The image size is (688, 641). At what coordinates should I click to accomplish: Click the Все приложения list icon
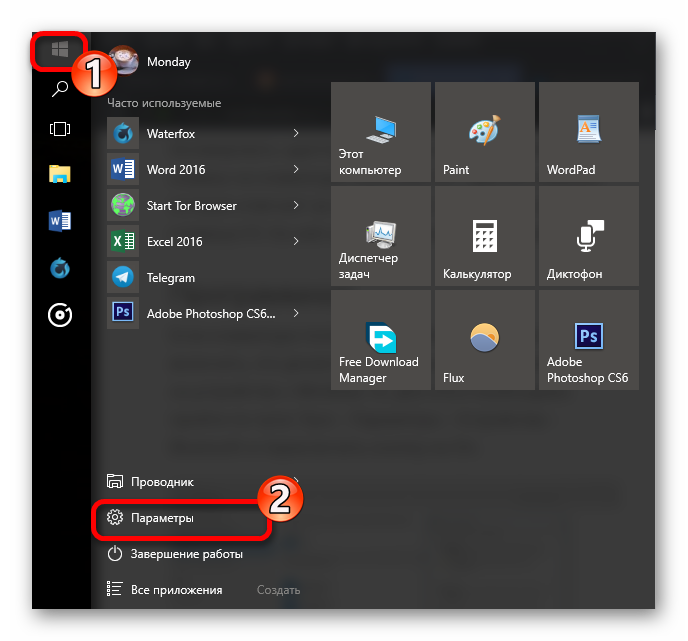point(115,589)
